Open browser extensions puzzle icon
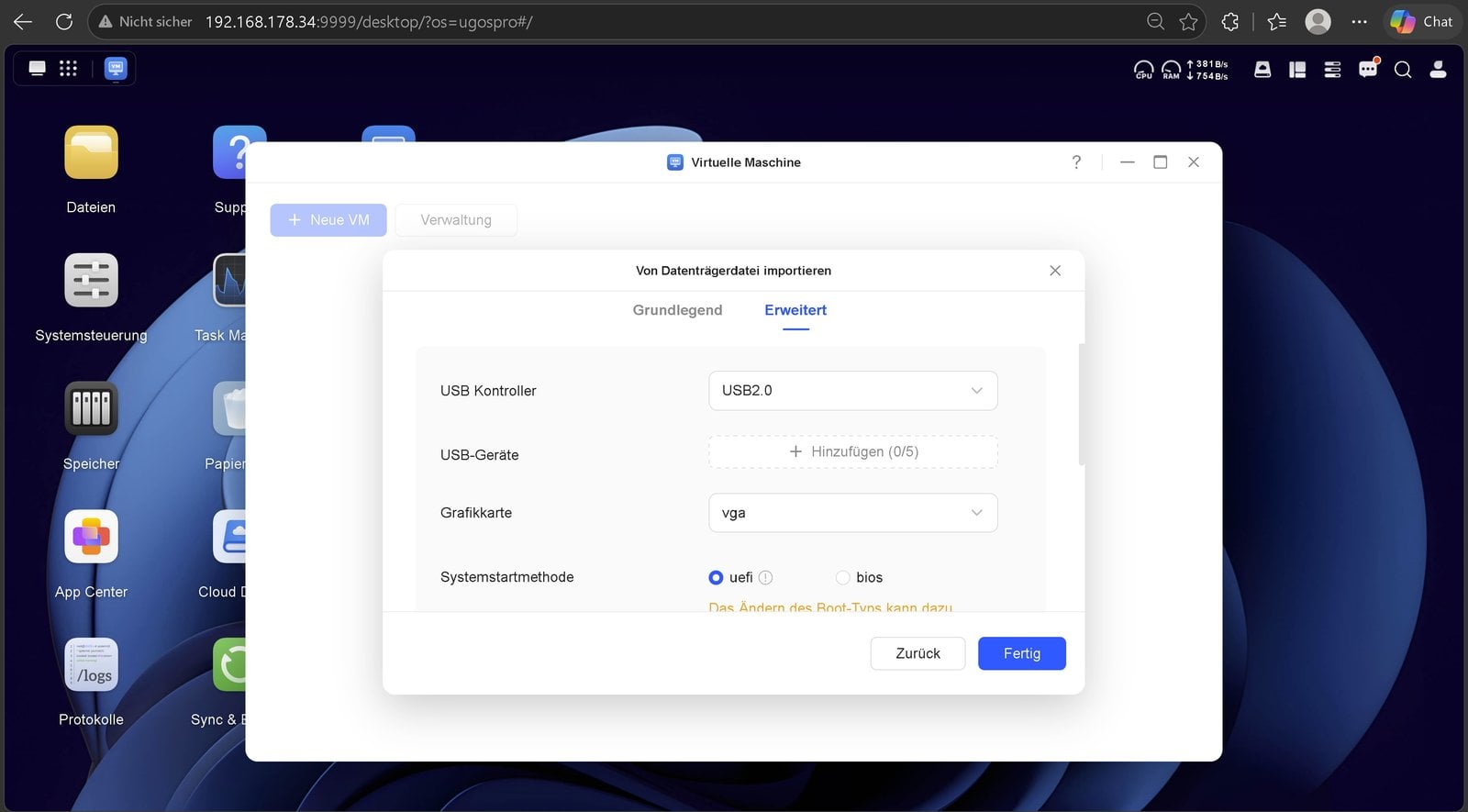Viewport: 1468px width, 812px height. [x=1230, y=21]
